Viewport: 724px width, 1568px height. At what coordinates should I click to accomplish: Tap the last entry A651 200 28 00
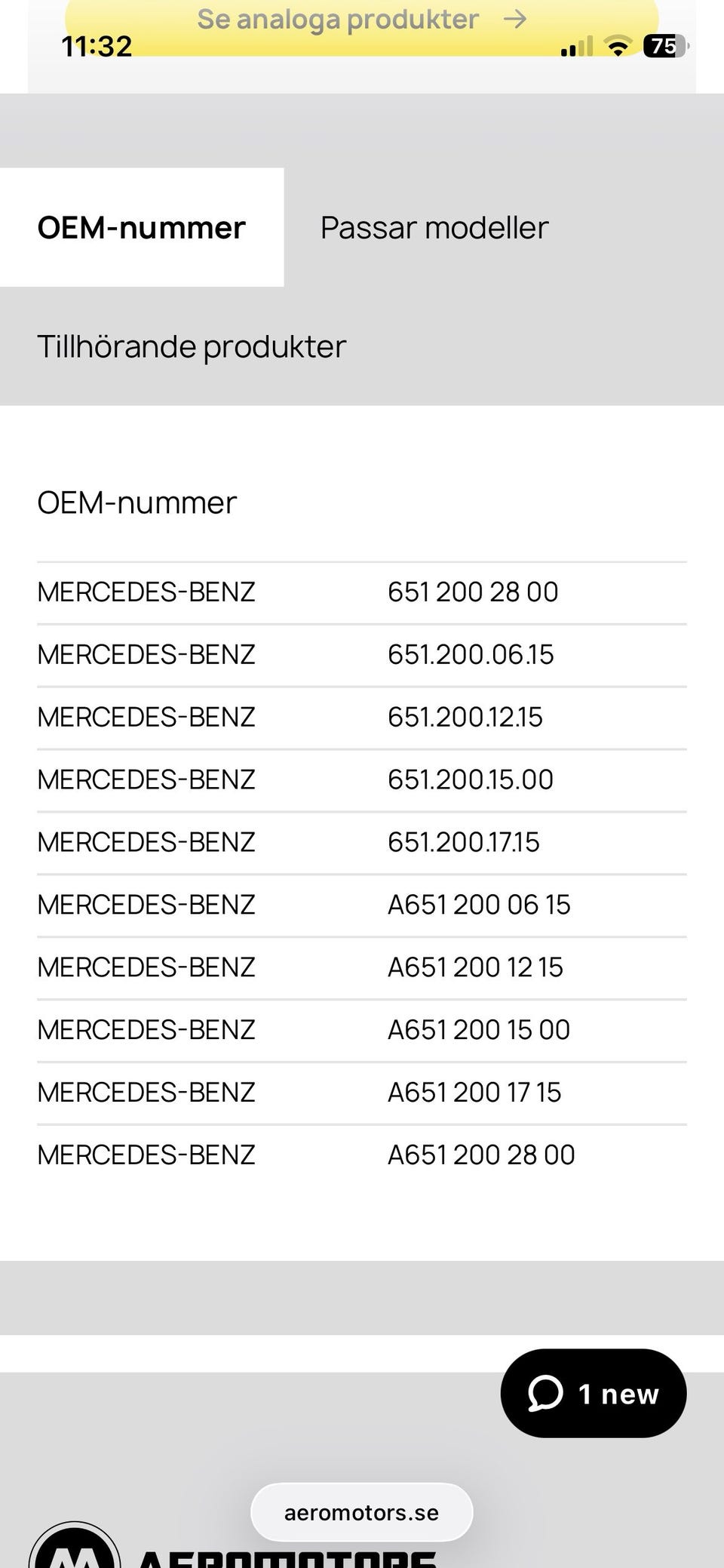coord(481,1155)
